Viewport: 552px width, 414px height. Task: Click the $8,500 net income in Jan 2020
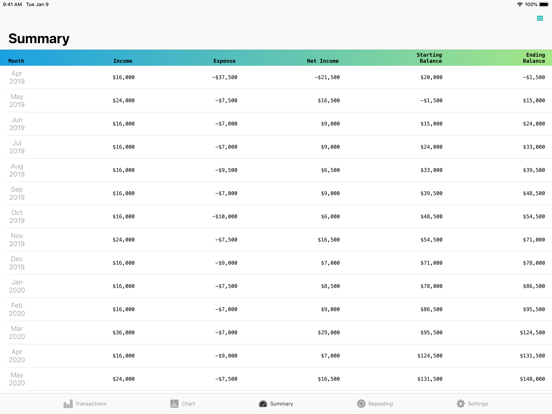pyautogui.click(x=330, y=286)
